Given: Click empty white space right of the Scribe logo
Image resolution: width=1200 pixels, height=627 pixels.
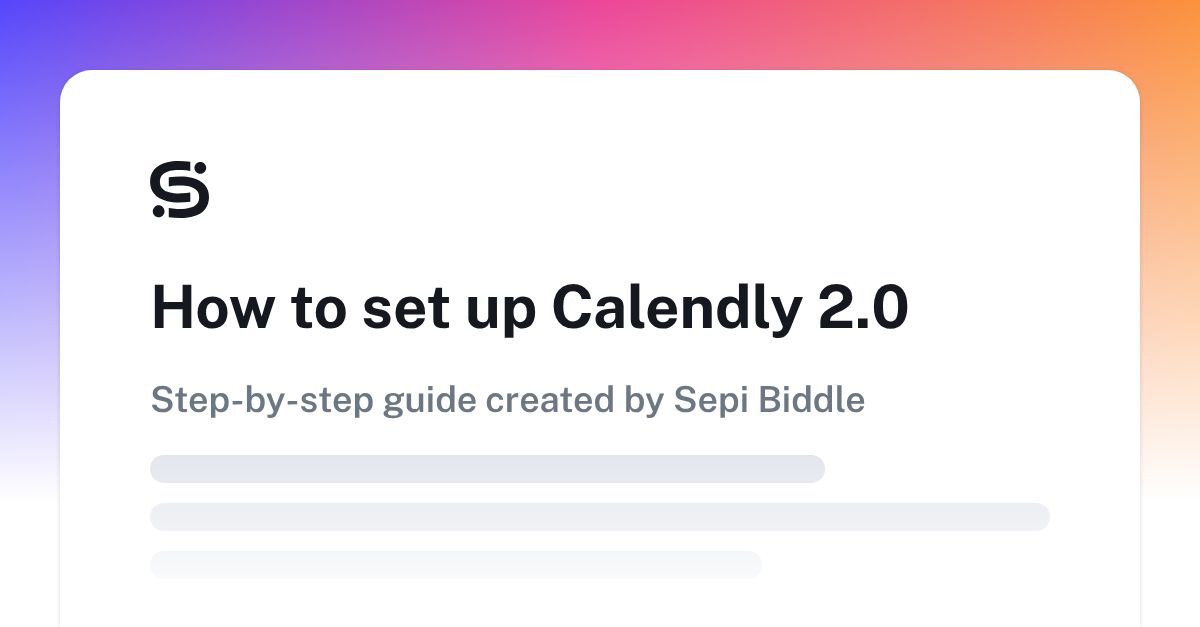Looking at the screenshot, I should tap(600, 189).
